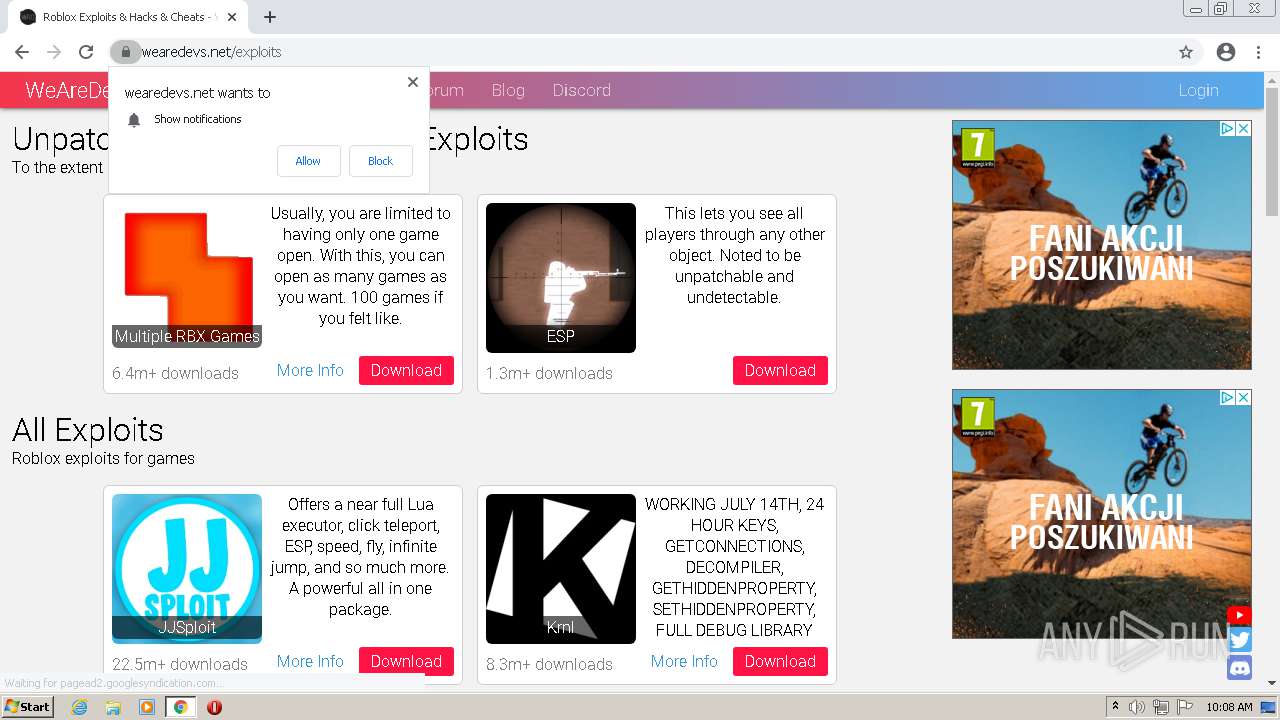Click the 'All Exploits' heading

pos(88,430)
